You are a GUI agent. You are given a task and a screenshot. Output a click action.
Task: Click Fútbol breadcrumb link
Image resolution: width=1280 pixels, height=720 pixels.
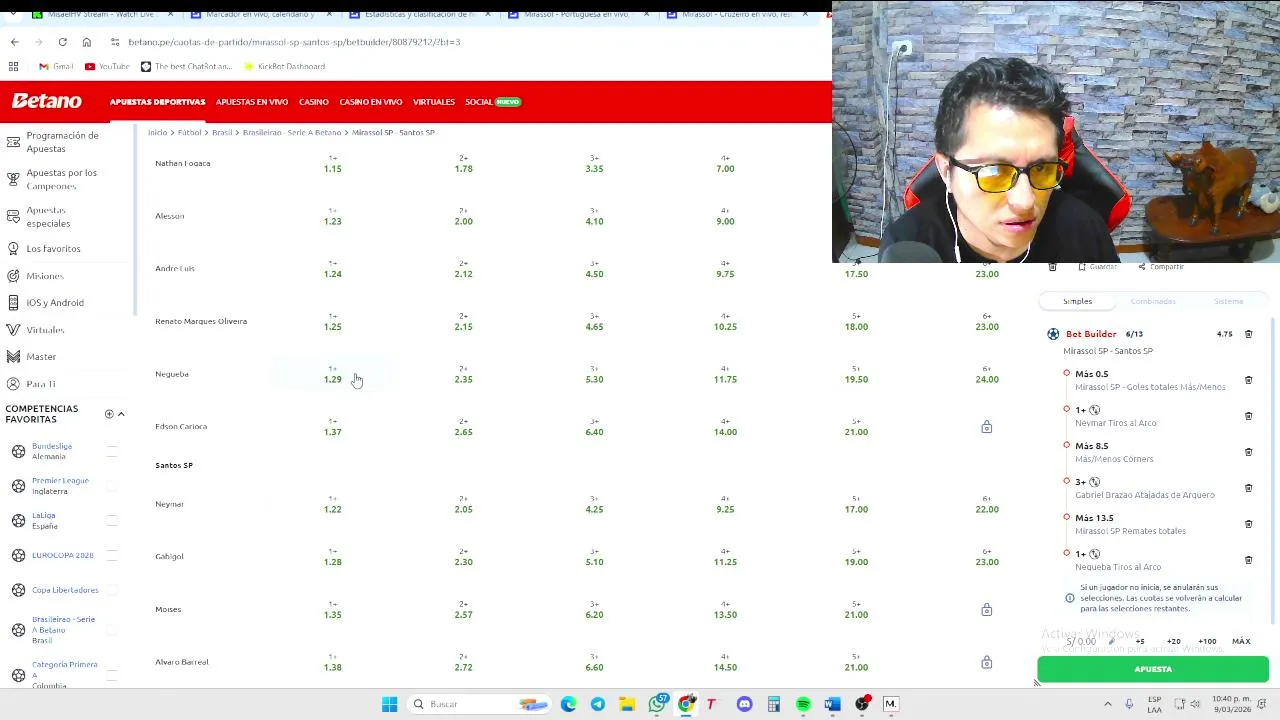click(190, 132)
